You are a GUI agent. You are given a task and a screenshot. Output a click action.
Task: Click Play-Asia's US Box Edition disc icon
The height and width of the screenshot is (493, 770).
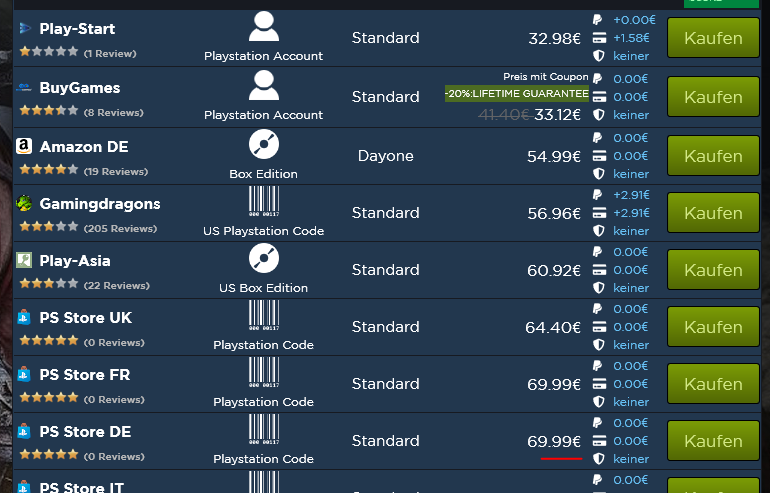coord(264,258)
